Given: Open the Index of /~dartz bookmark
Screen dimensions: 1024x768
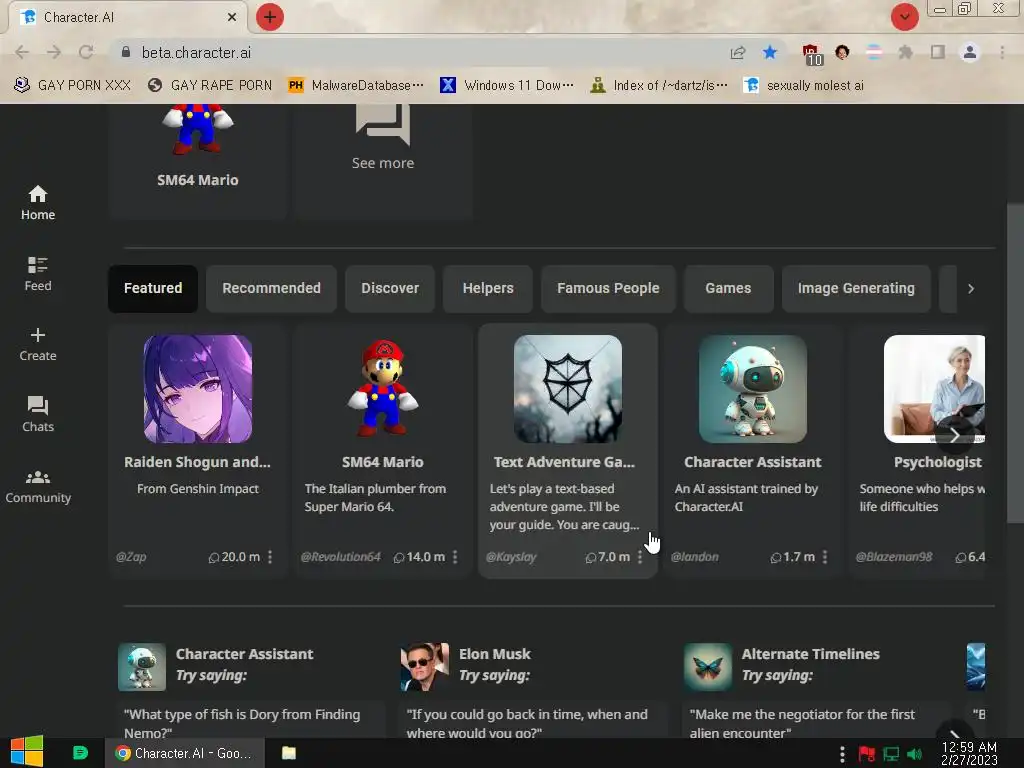Looking at the screenshot, I should click(658, 86).
